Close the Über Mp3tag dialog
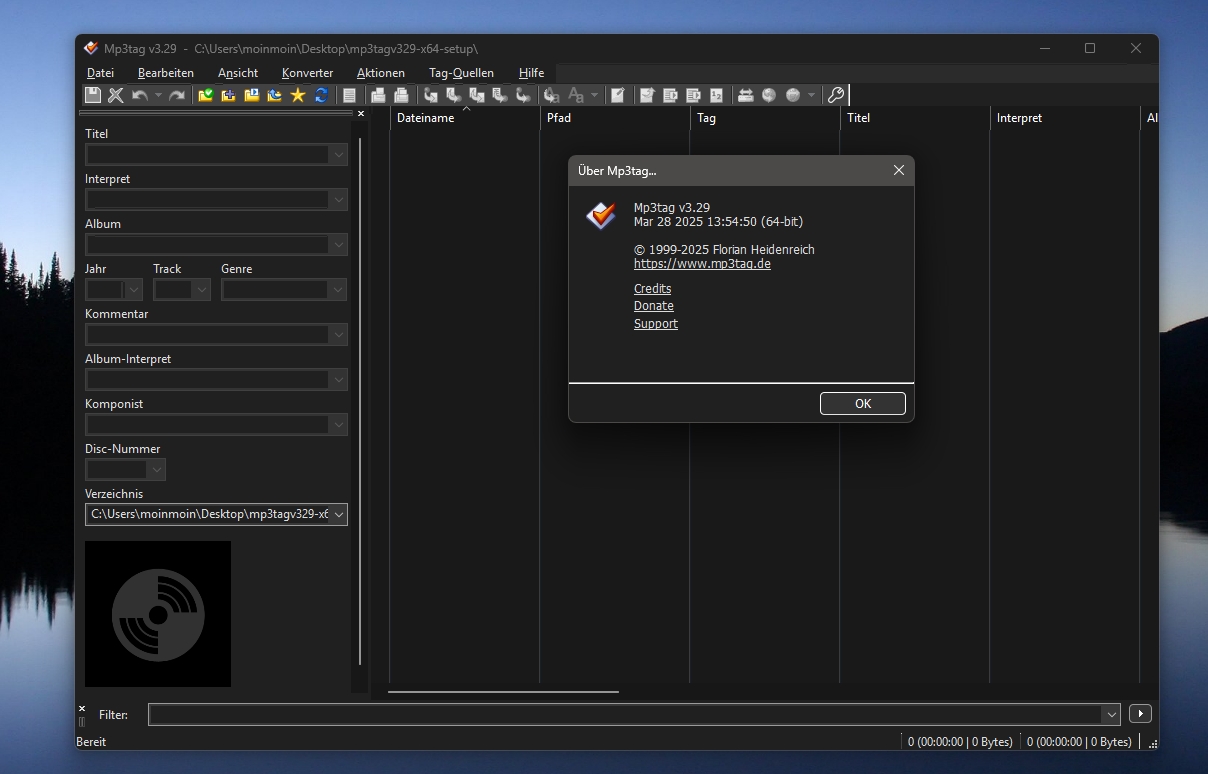The height and width of the screenshot is (774, 1208). (898, 170)
